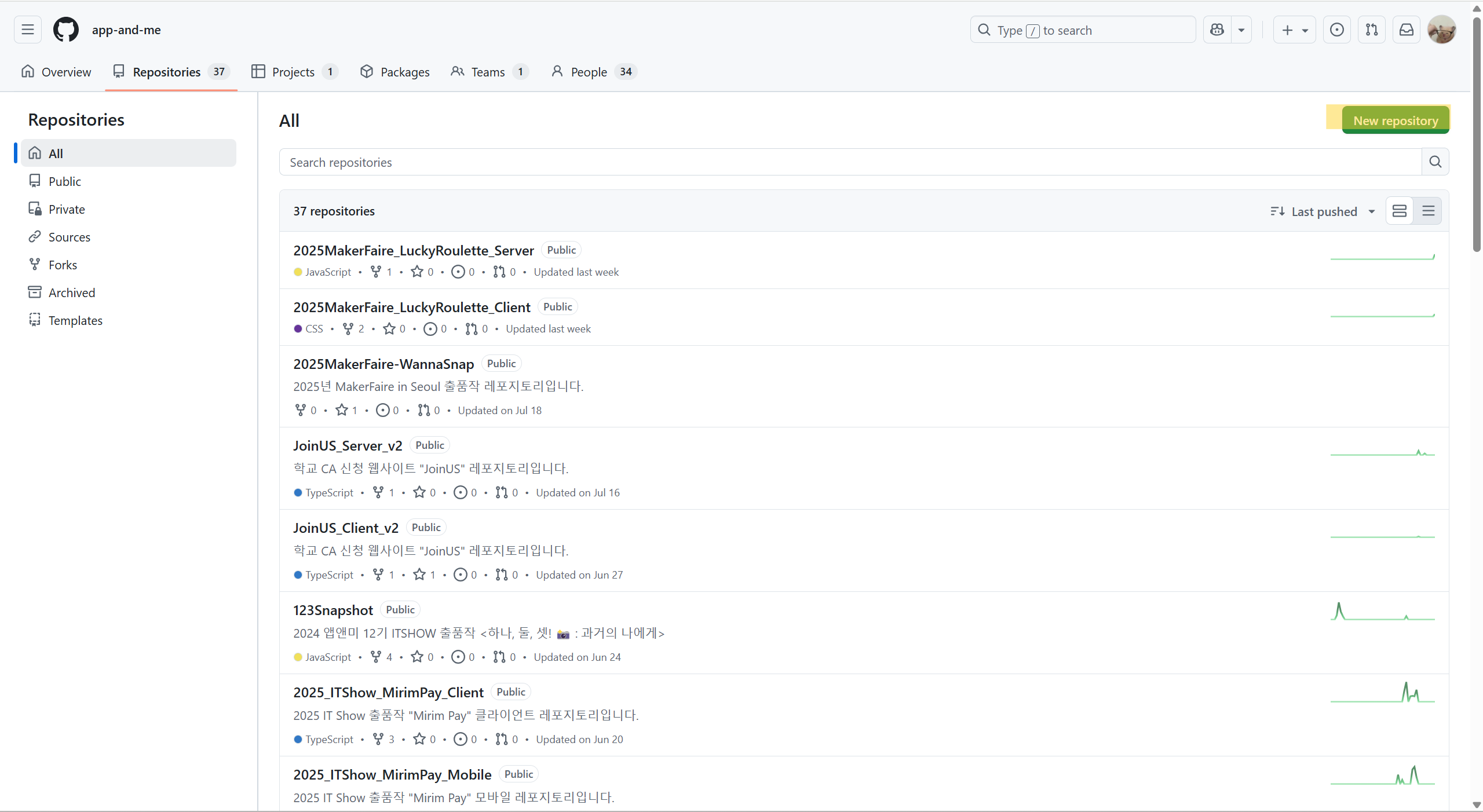1483x812 pixels.
Task: Open the pull requests icon in header
Action: [1371, 30]
